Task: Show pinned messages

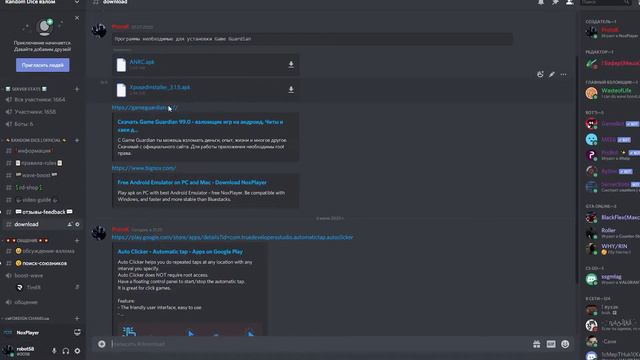Action: pyautogui.click(x=555, y=2)
